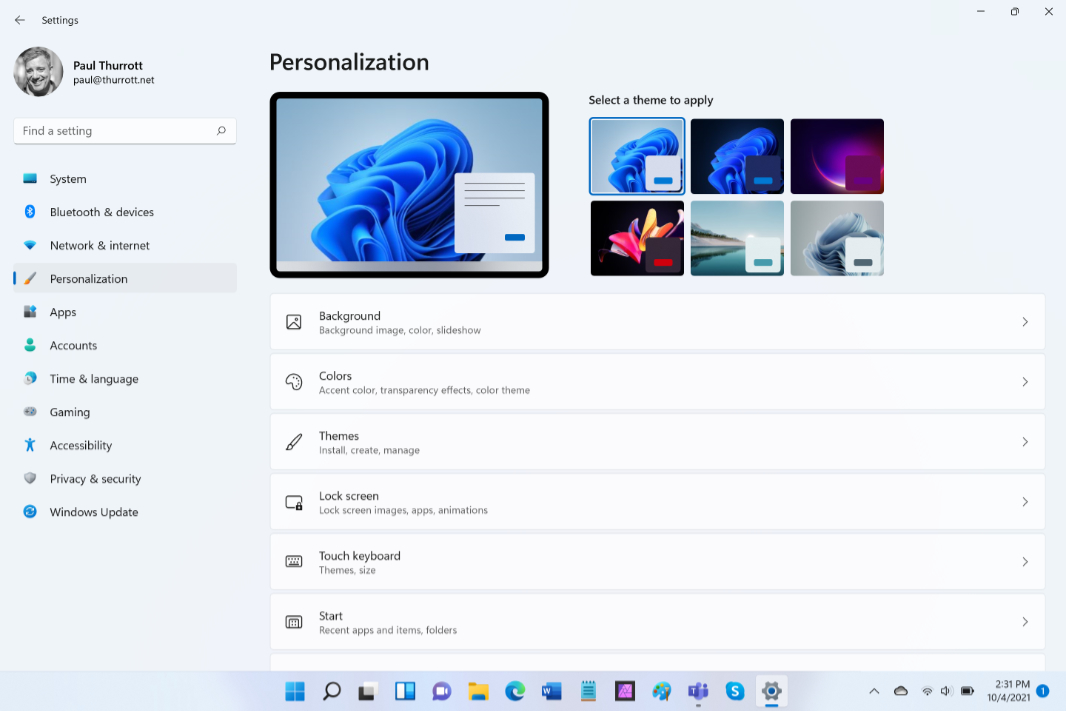Apply the dark blue bloom theme
Image resolution: width=1066 pixels, height=711 pixels.
[x=737, y=156]
